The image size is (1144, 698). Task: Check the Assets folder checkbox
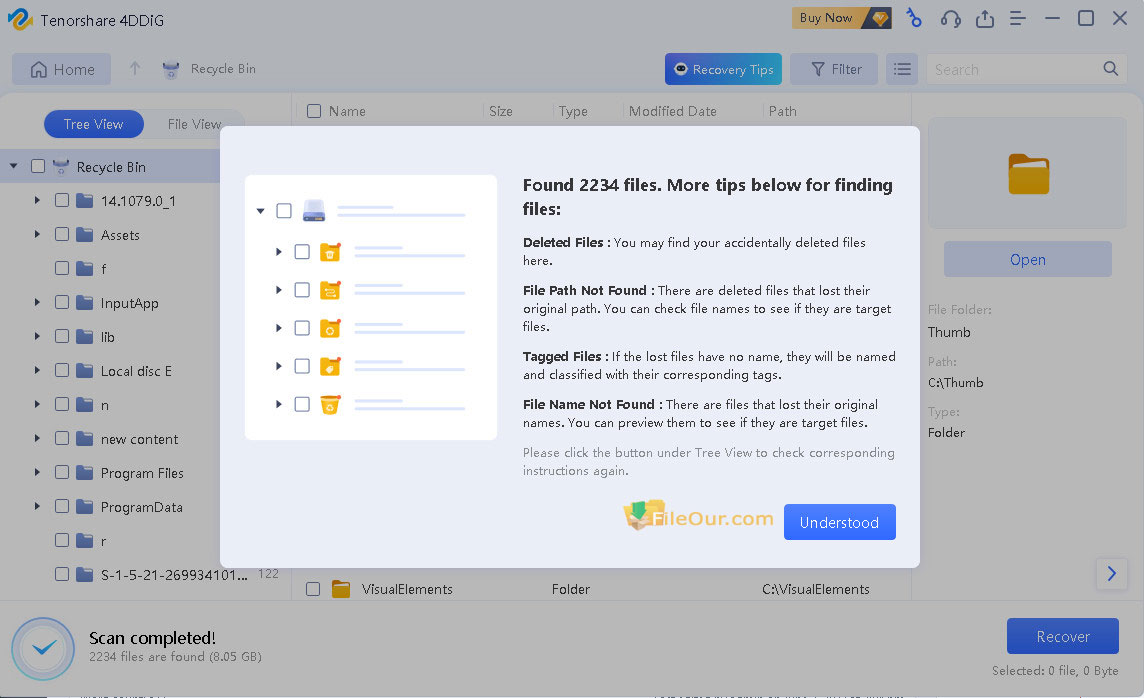62,235
